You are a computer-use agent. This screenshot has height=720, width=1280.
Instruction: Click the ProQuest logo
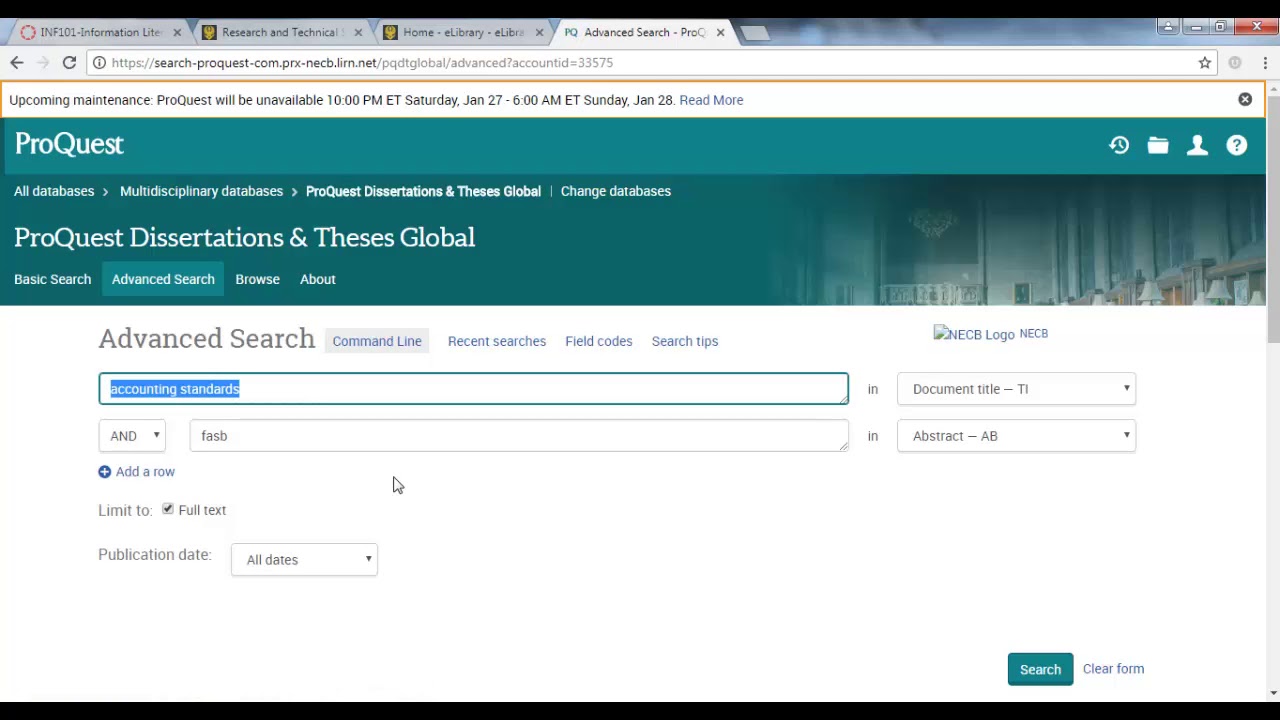pos(69,144)
